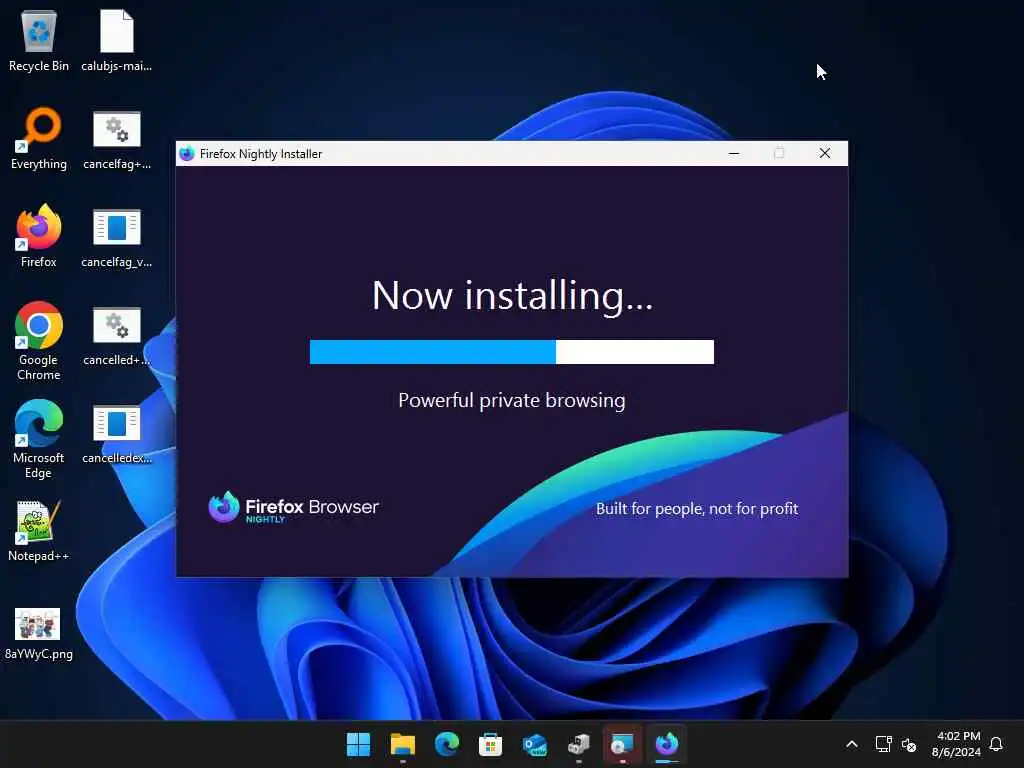Select the Google Chrome desktop shortcut
The width and height of the screenshot is (1024, 768).
click(x=39, y=341)
